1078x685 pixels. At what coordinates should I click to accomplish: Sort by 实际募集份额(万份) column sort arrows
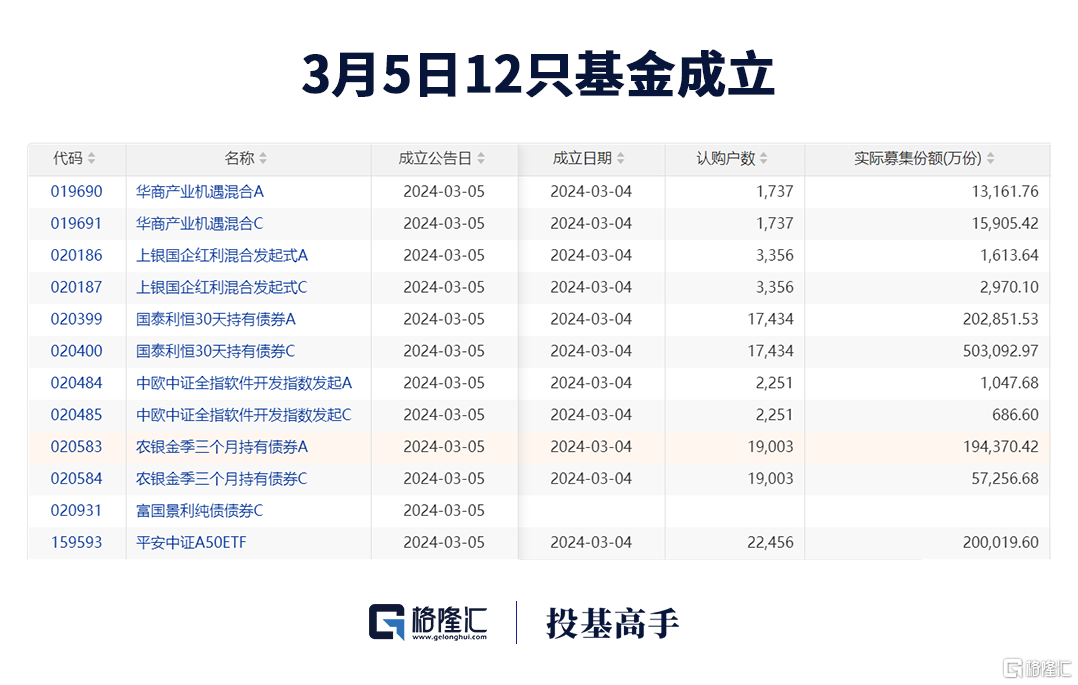990,159
